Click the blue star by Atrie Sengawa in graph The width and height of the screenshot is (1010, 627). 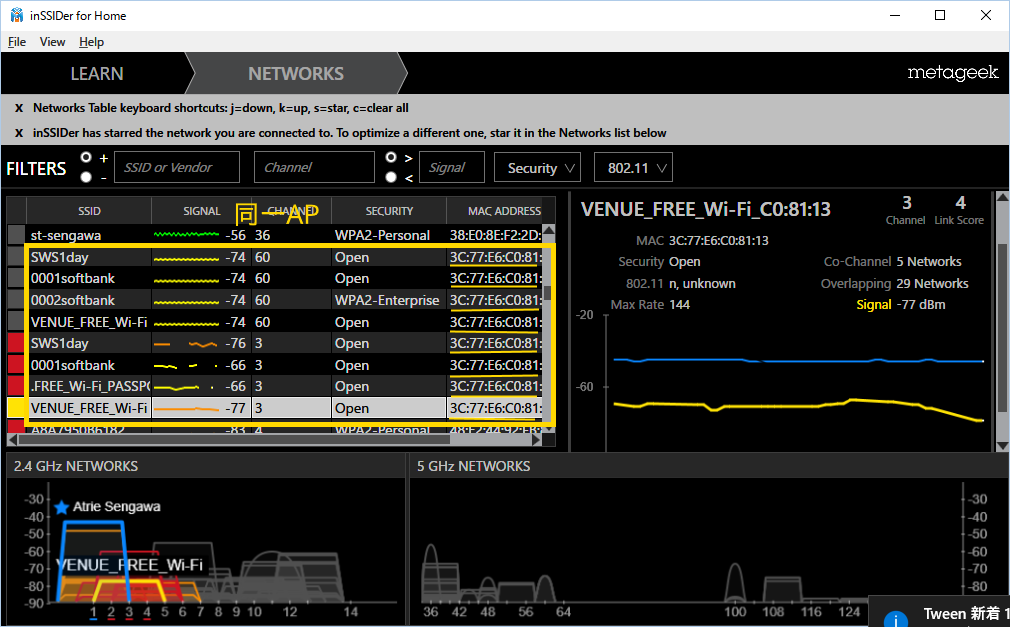pyautogui.click(x=62, y=508)
